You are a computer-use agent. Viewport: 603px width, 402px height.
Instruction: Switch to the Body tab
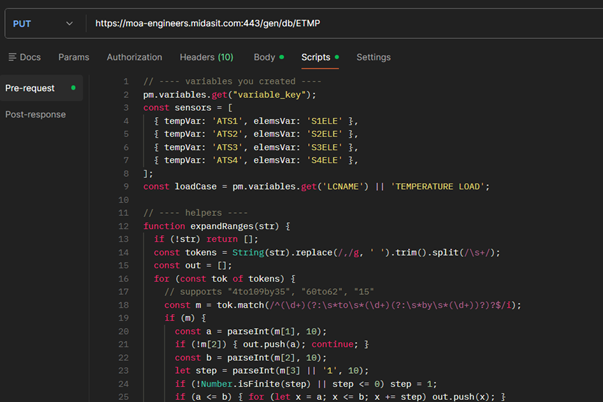tap(264, 58)
